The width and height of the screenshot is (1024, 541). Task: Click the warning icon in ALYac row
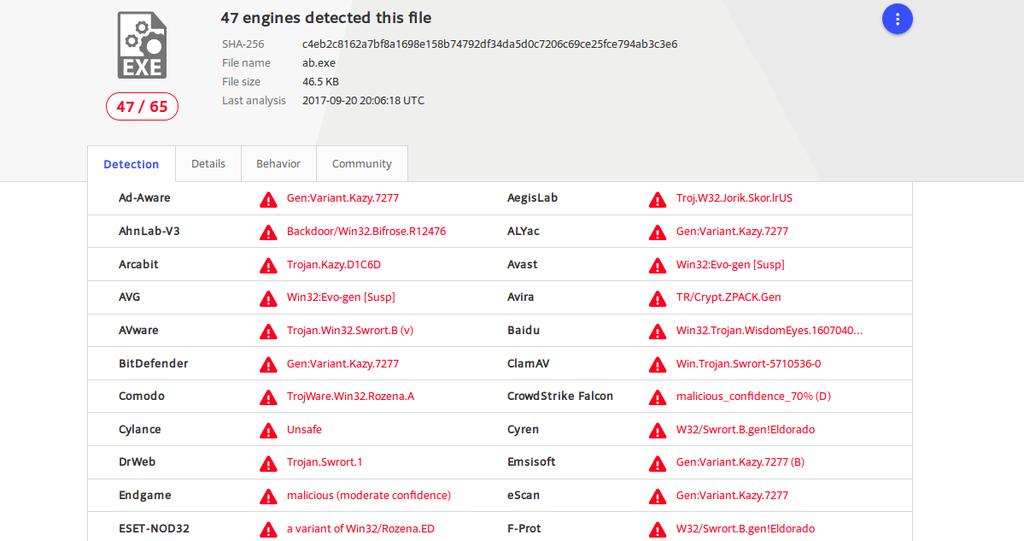[658, 233]
